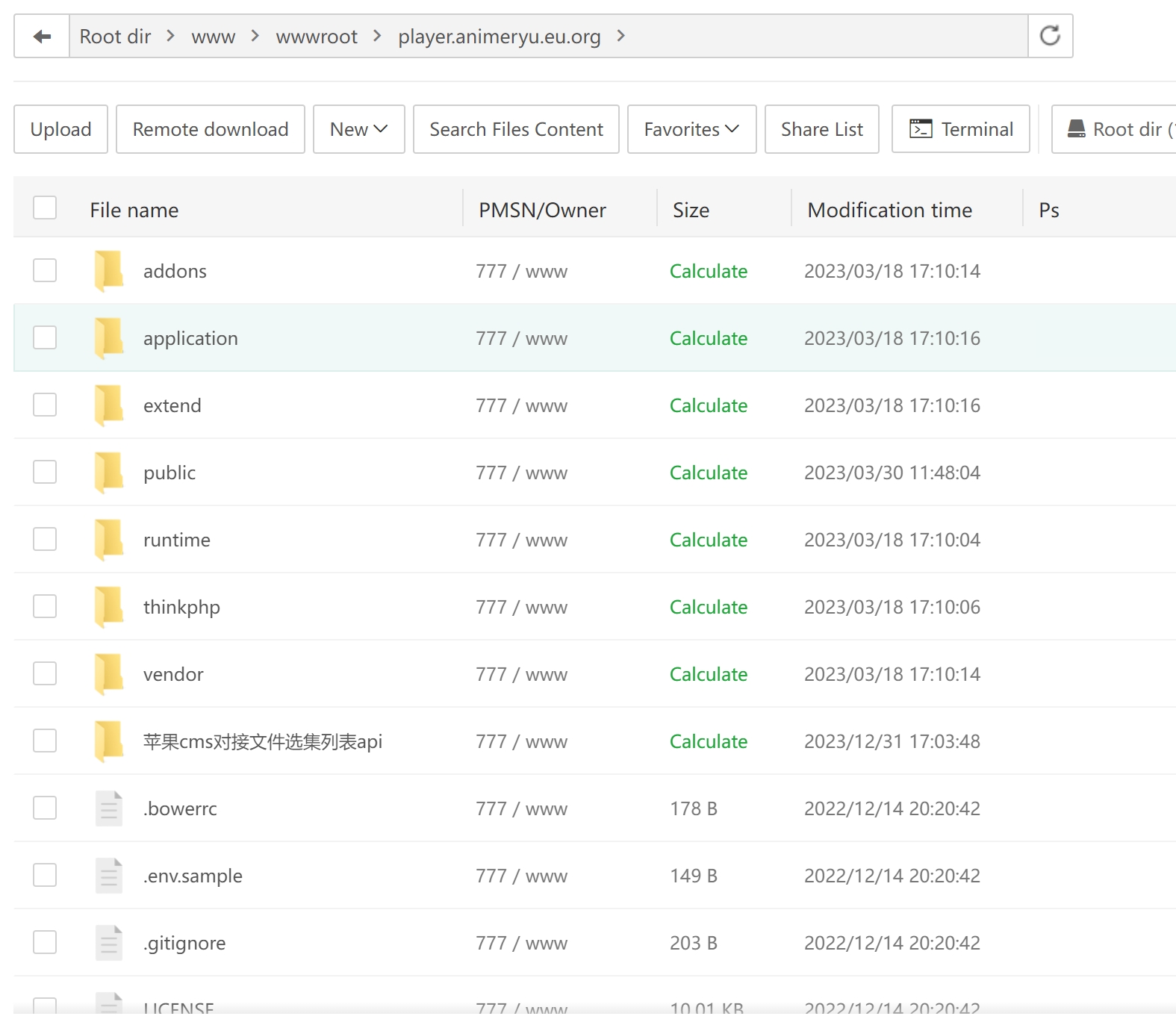Click the .gitignore file icon
This screenshot has height=1019, width=1176.
[109, 942]
